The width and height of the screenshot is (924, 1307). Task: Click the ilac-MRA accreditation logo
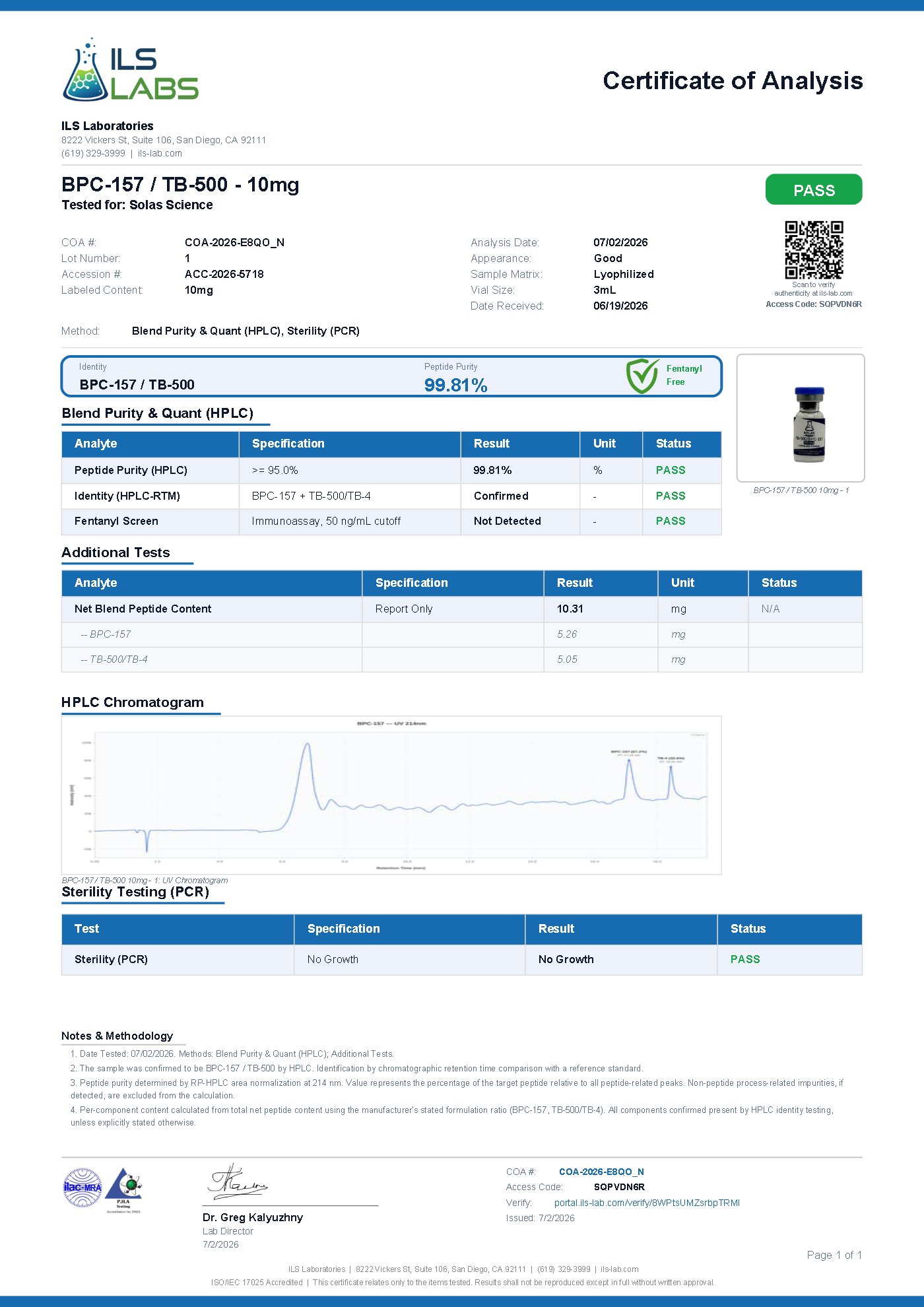[x=82, y=1188]
